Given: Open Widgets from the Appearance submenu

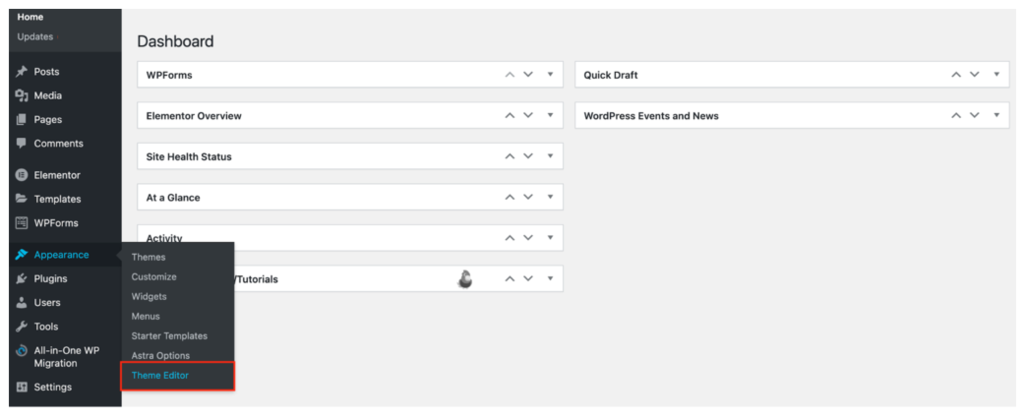Looking at the screenshot, I should [x=149, y=297].
